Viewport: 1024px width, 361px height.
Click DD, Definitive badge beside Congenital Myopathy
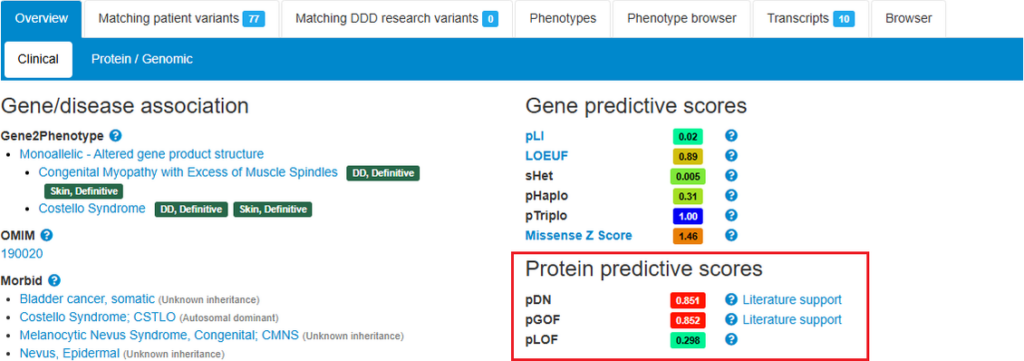tap(383, 173)
